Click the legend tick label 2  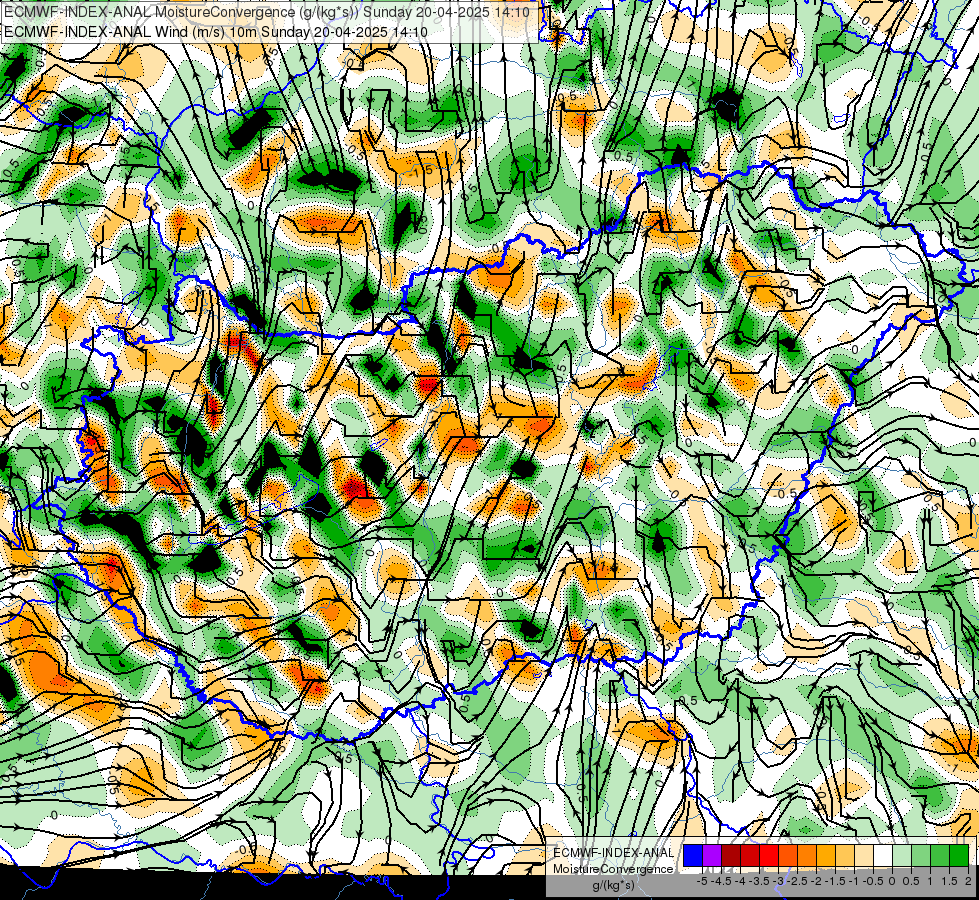click(968, 881)
